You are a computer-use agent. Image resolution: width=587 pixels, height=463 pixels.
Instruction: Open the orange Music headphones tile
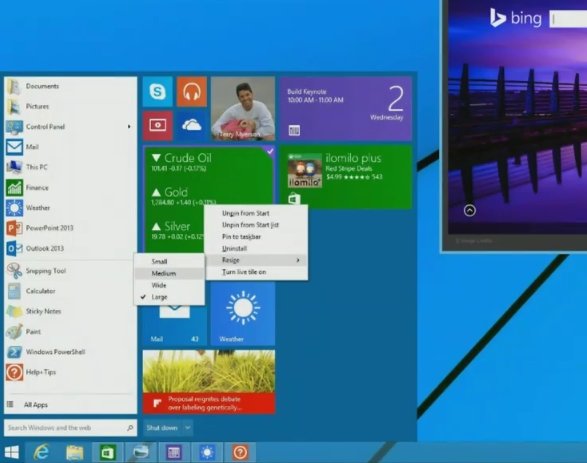pyautogui.click(x=192, y=92)
